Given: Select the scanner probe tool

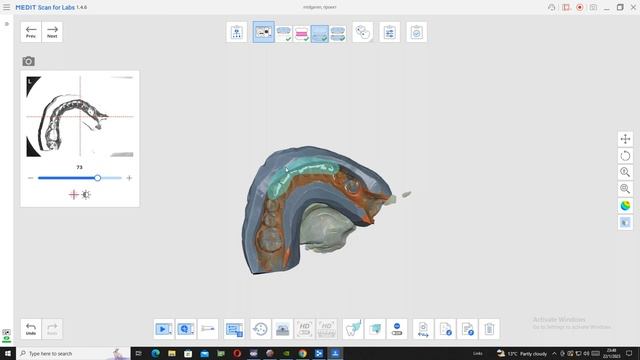Looking at the screenshot, I should click(208, 329).
